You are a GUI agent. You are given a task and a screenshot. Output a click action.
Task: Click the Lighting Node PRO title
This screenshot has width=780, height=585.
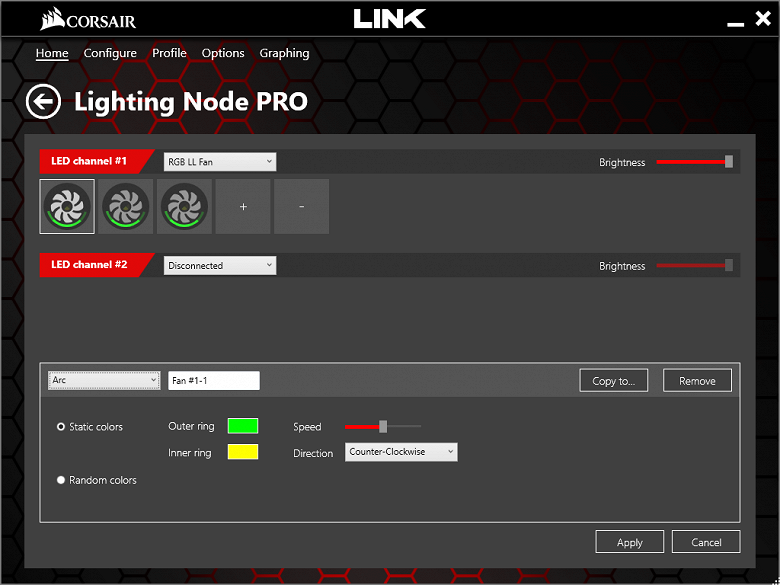(x=191, y=102)
